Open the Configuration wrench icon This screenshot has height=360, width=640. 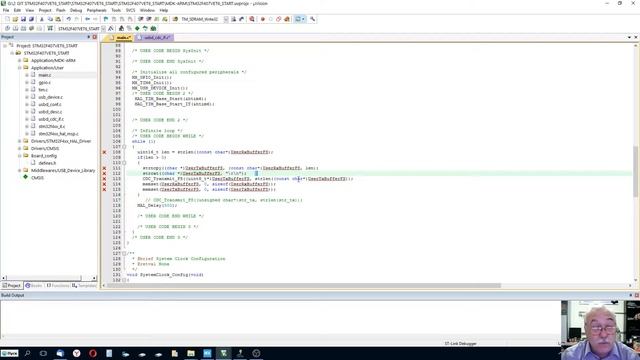[313, 19]
